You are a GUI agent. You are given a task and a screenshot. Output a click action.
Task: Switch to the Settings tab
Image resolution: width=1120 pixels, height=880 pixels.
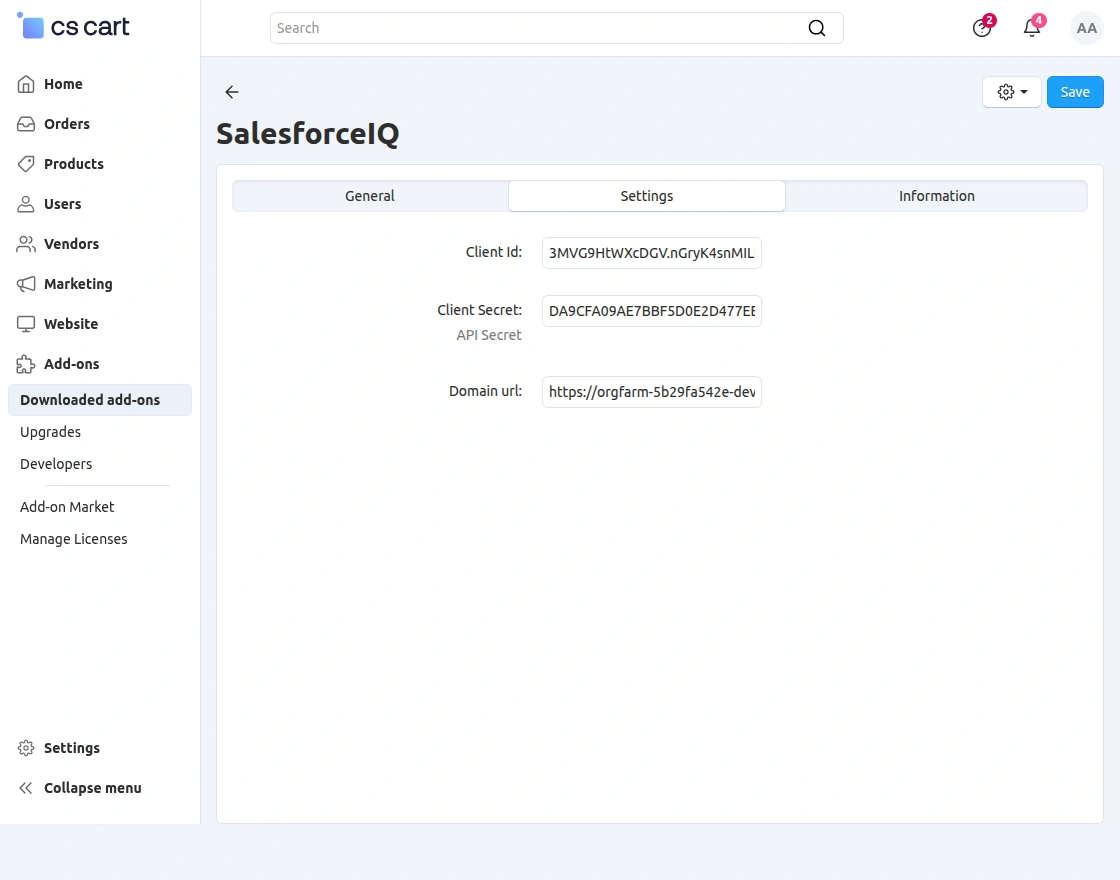646,196
